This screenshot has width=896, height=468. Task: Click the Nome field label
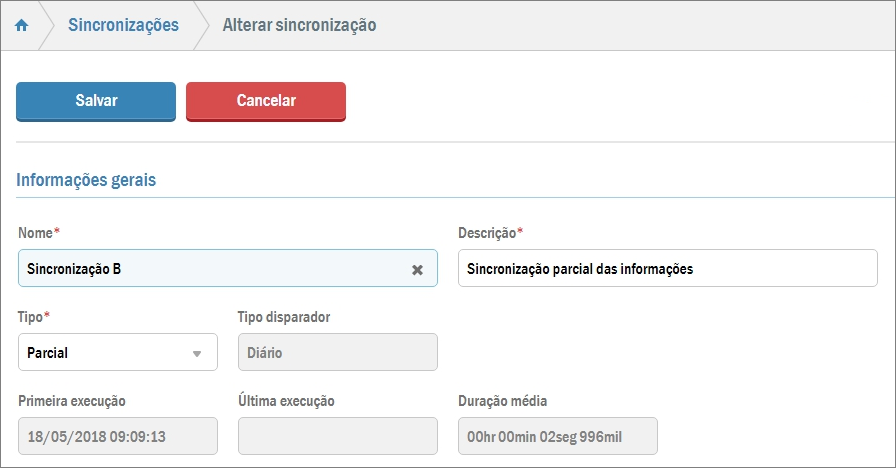click(37, 233)
